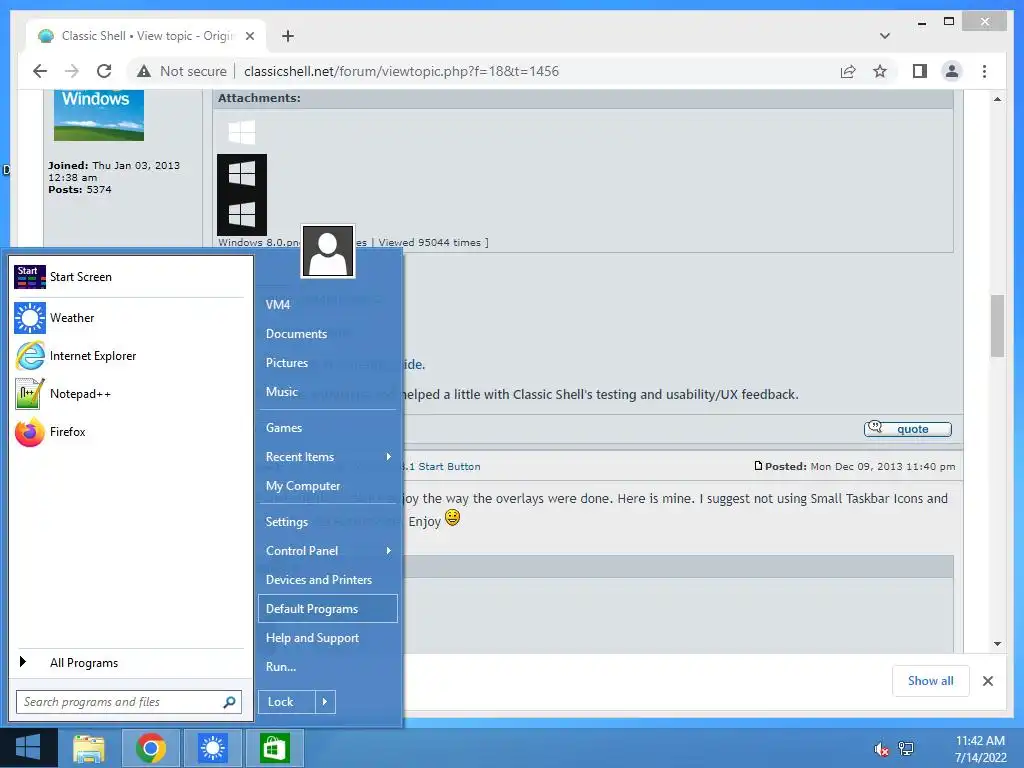The height and width of the screenshot is (768, 1024).
Task: Open My Computer from Start menu
Action: tap(303, 486)
